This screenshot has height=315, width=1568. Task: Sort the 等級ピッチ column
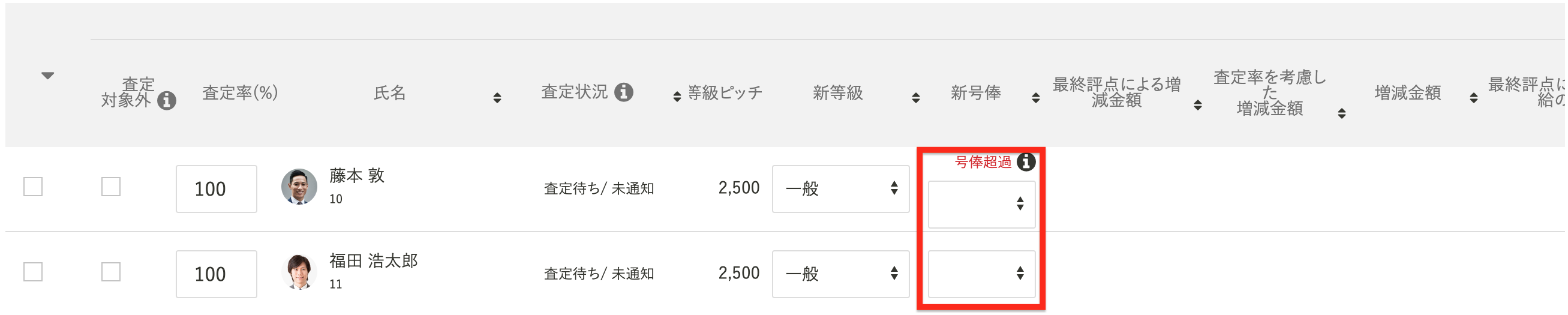pyautogui.click(x=676, y=96)
